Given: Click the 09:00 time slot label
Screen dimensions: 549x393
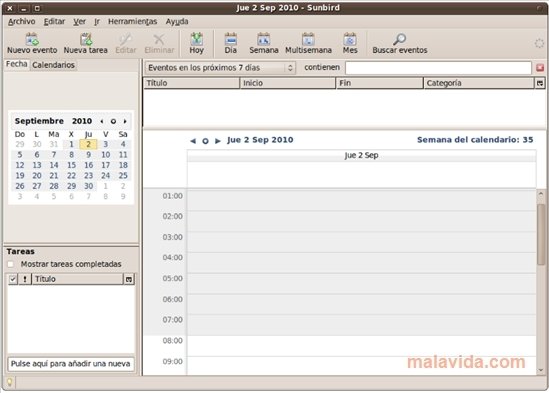Looking at the screenshot, I should [x=172, y=361].
